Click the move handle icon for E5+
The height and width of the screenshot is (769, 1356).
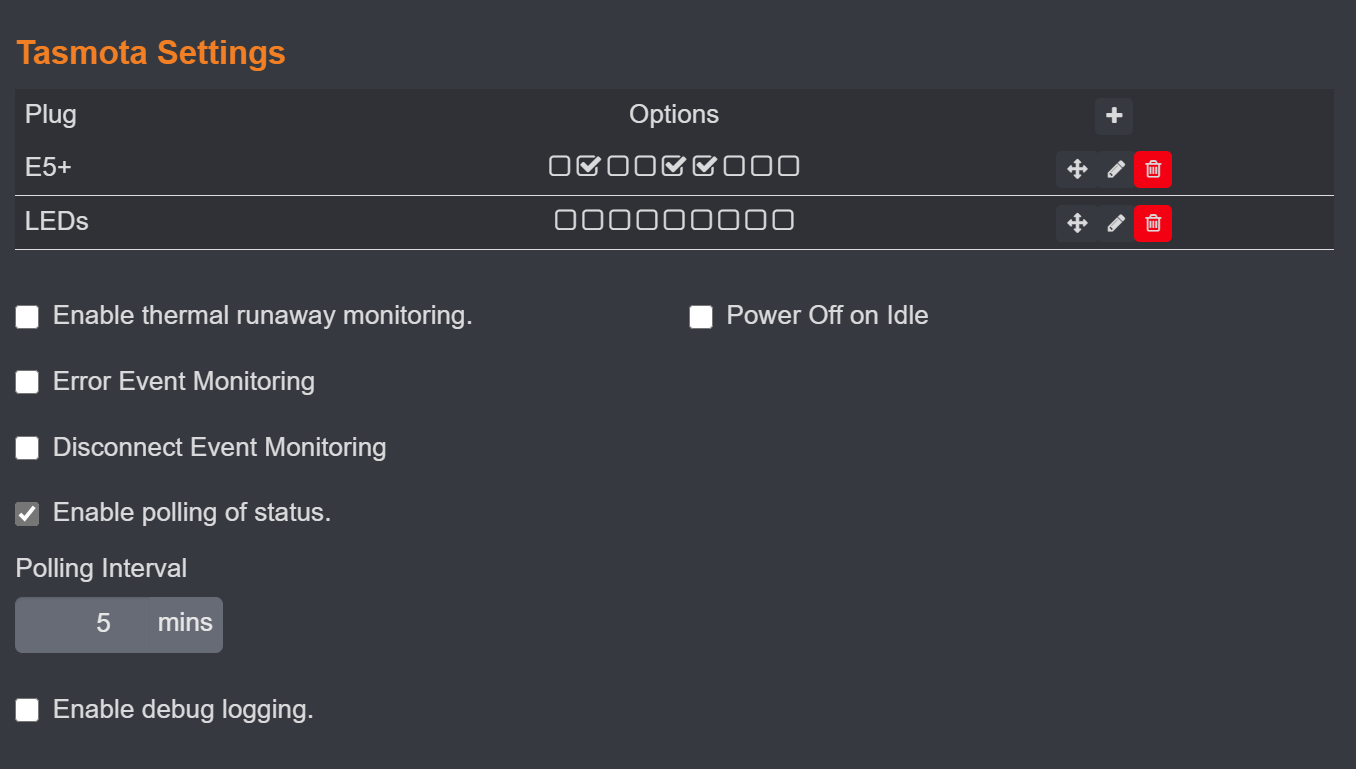point(1077,169)
